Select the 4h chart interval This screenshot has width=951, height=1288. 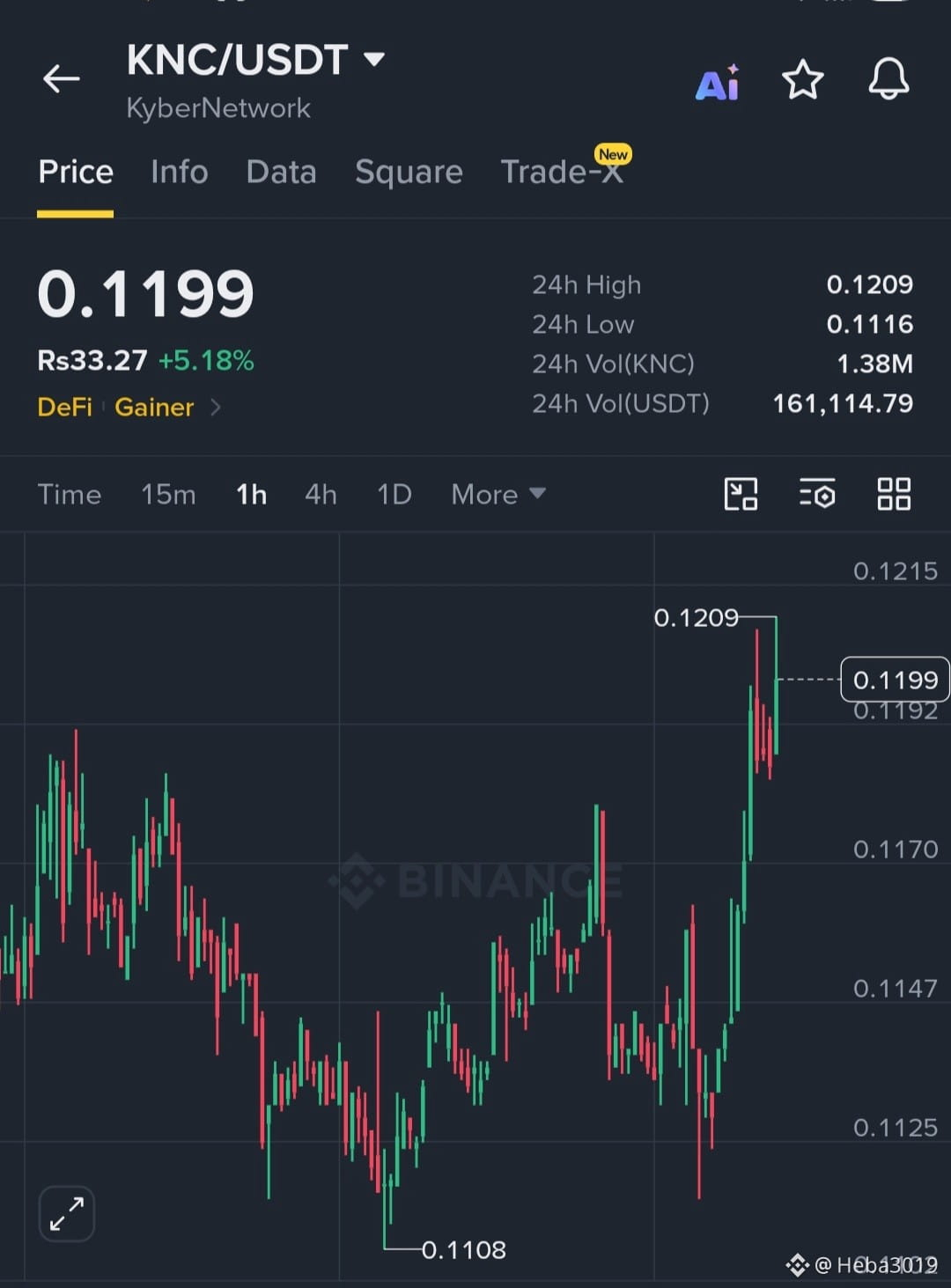click(x=321, y=495)
